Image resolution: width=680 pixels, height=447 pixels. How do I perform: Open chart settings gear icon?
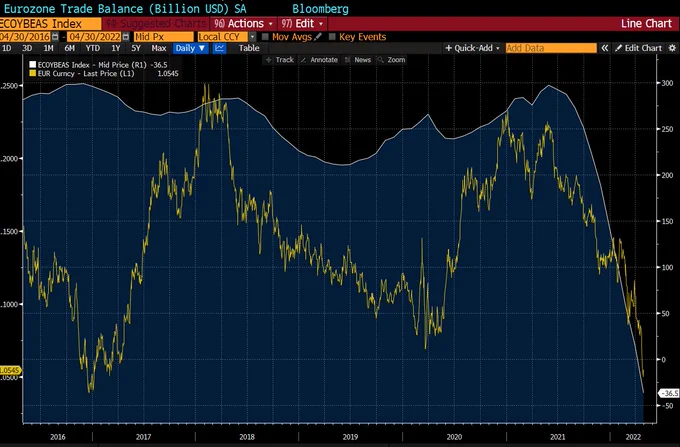(672, 48)
